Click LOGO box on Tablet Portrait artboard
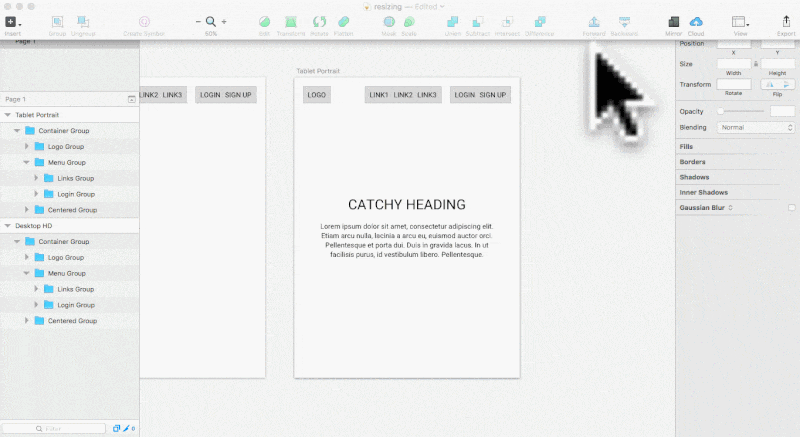 click(316, 95)
